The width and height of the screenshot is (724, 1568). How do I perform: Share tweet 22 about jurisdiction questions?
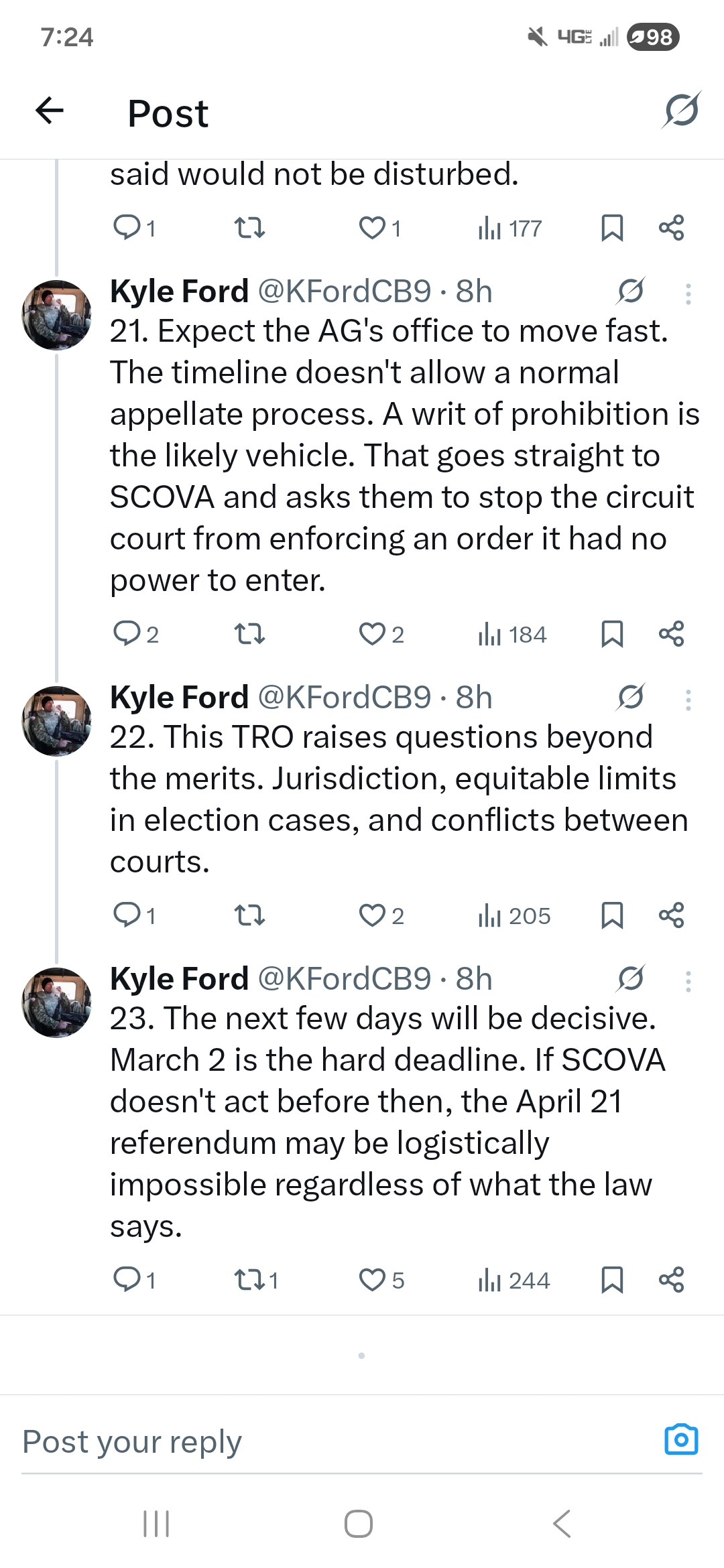671,915
